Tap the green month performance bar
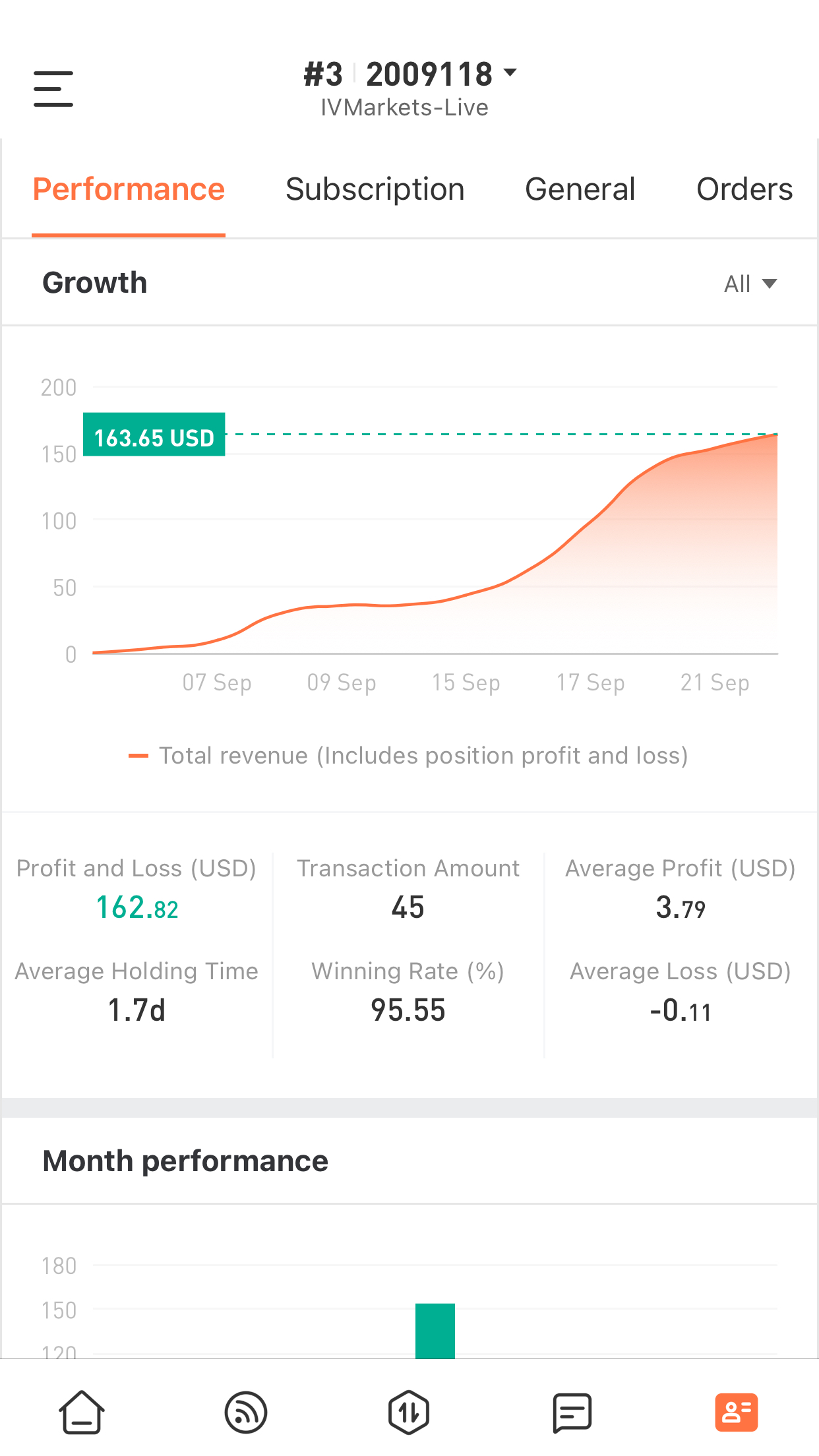This screenshot has height=1456, width=819. pyautogui.click(x=435, y=1331)
